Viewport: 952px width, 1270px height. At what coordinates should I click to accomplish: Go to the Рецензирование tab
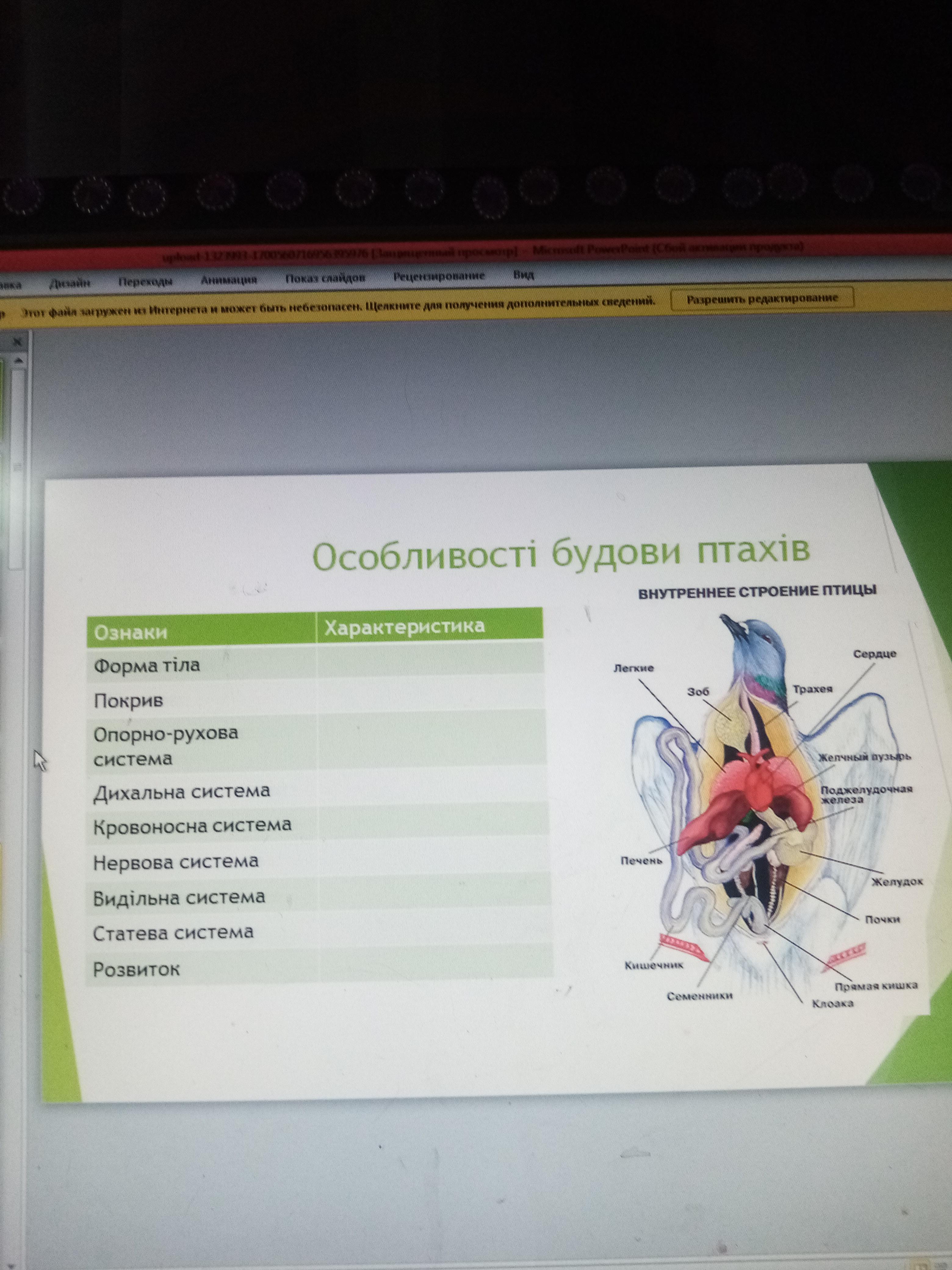[439, 276]
